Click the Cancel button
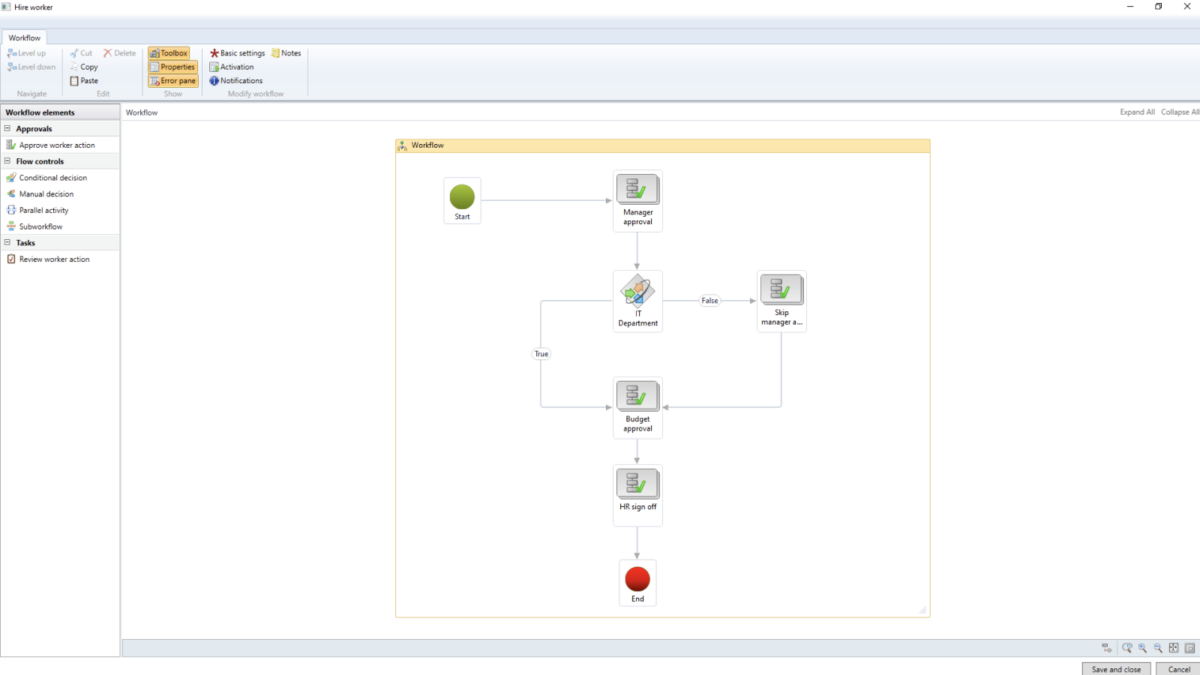Viewport: 1200px width, 675px height. 1179,669
